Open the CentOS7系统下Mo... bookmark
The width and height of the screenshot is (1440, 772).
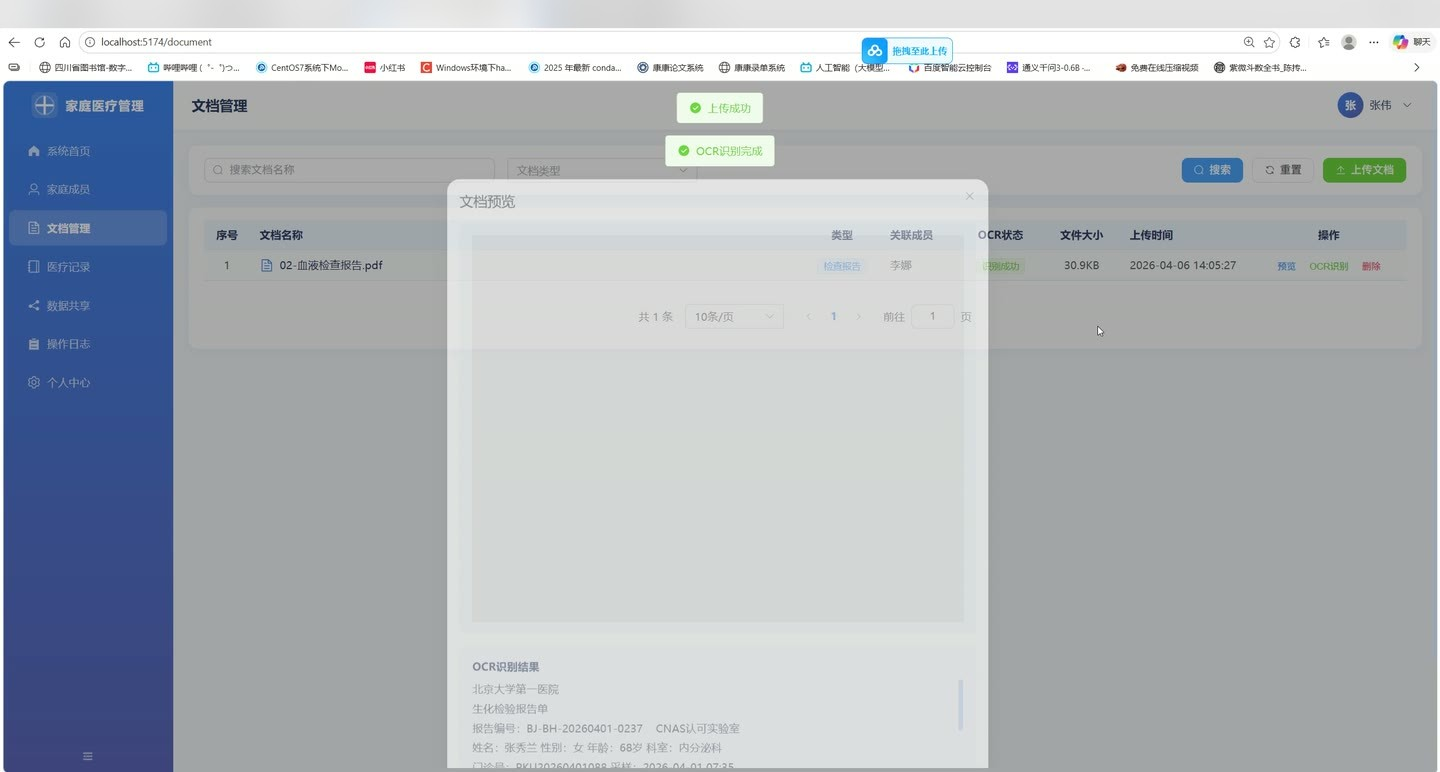pyautogui.click(x=302, y=68)
